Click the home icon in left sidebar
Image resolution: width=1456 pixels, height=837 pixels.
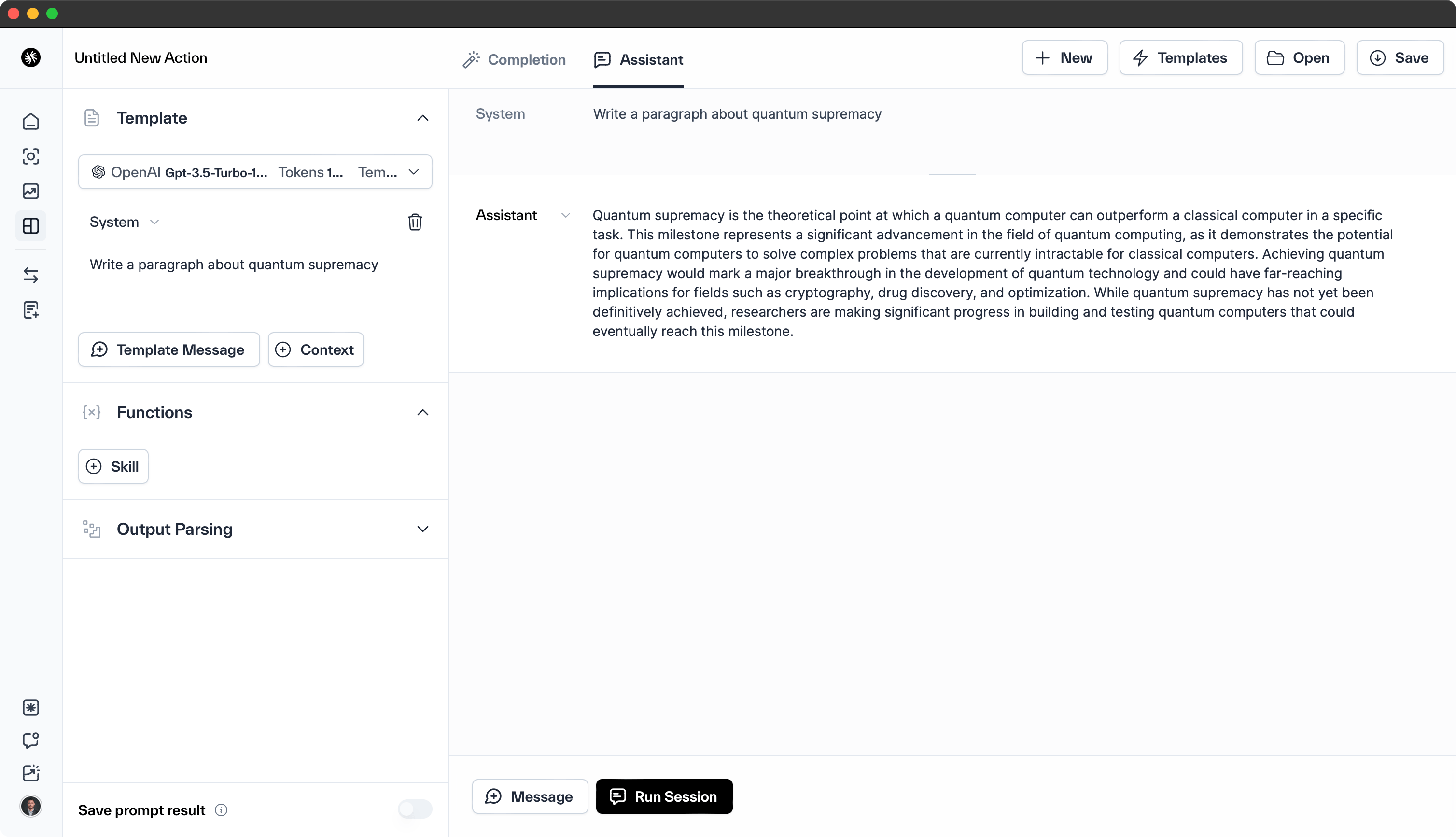tap(31, 121)
